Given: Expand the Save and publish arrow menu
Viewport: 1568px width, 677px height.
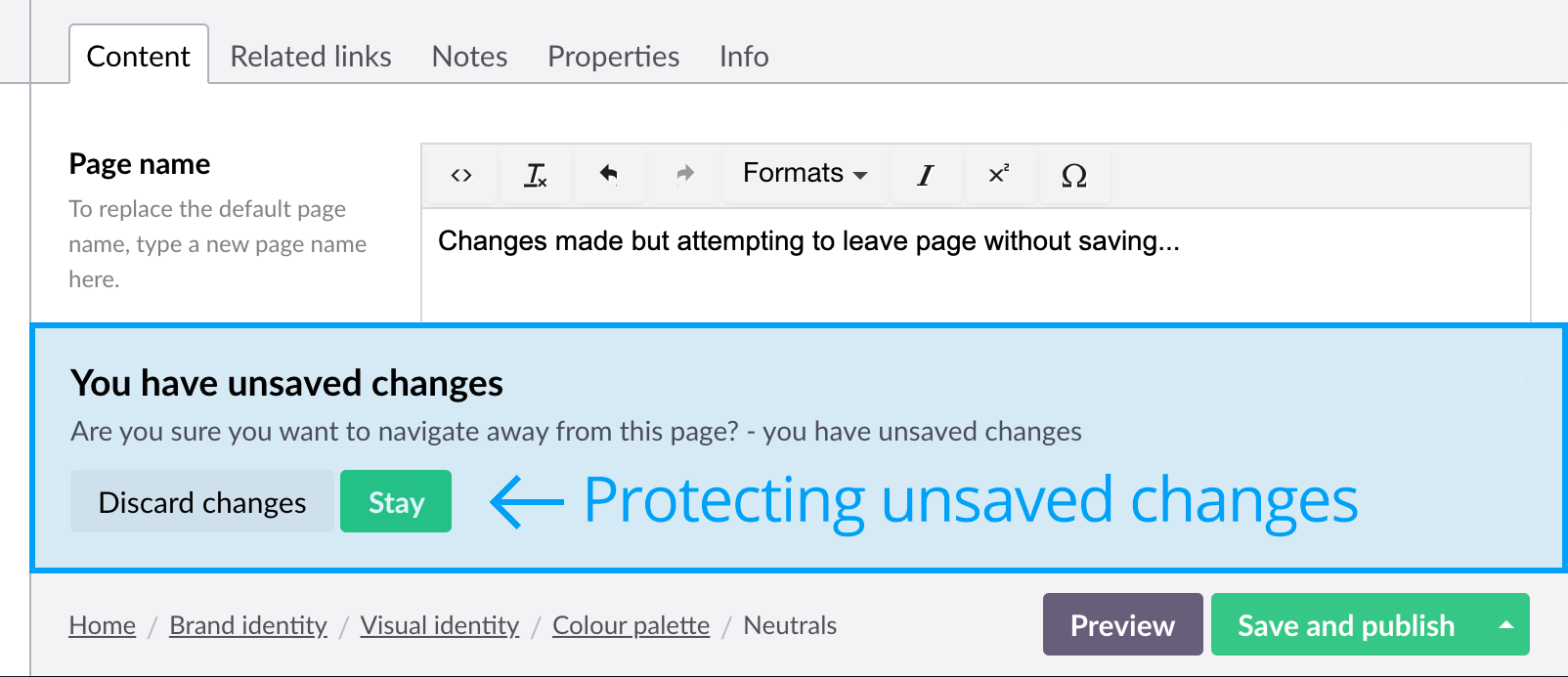Looking at the screenshot, I should (1506, 625).
